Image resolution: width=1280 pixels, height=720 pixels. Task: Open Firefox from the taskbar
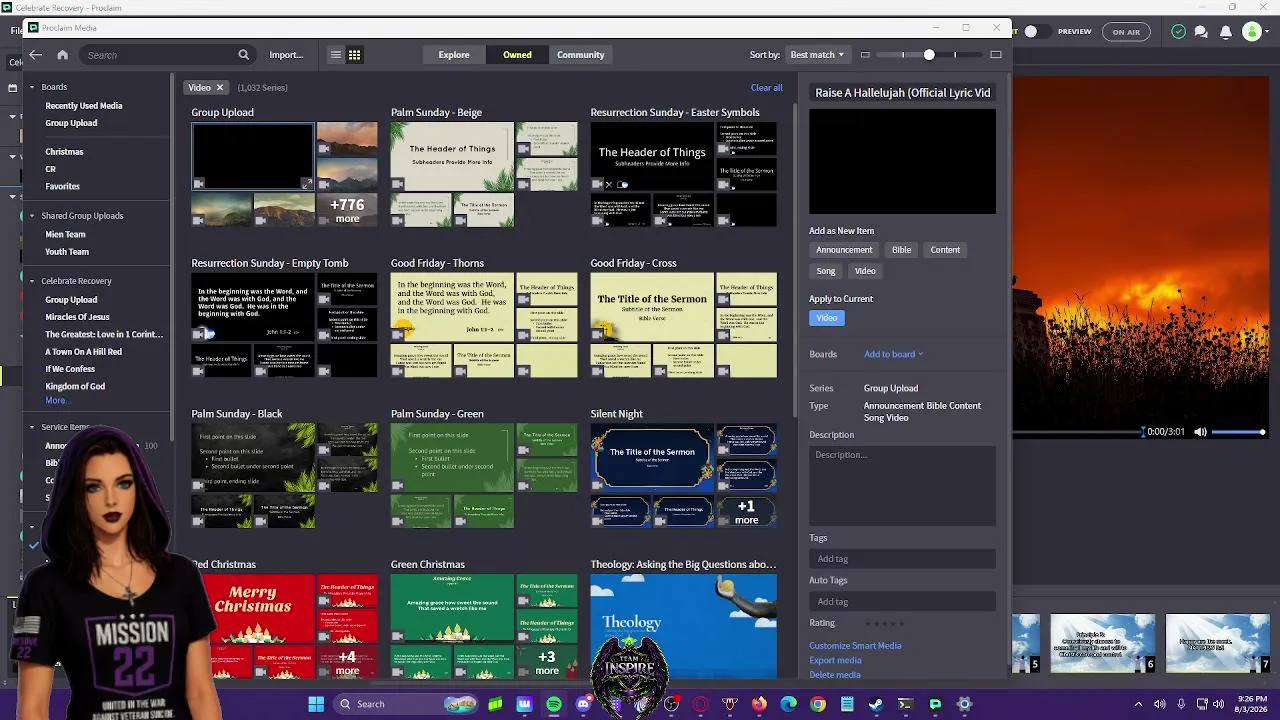point(759,704)
